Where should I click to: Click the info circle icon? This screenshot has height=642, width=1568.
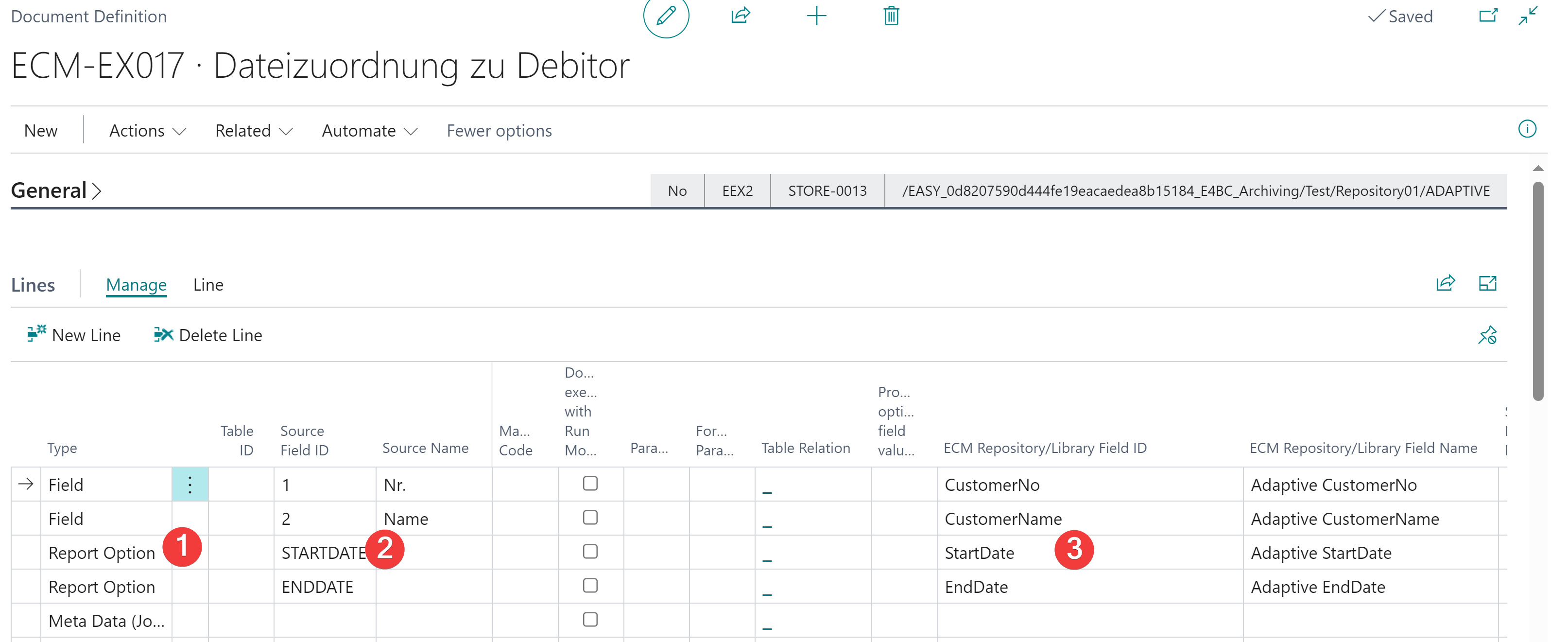point(1527,129)
